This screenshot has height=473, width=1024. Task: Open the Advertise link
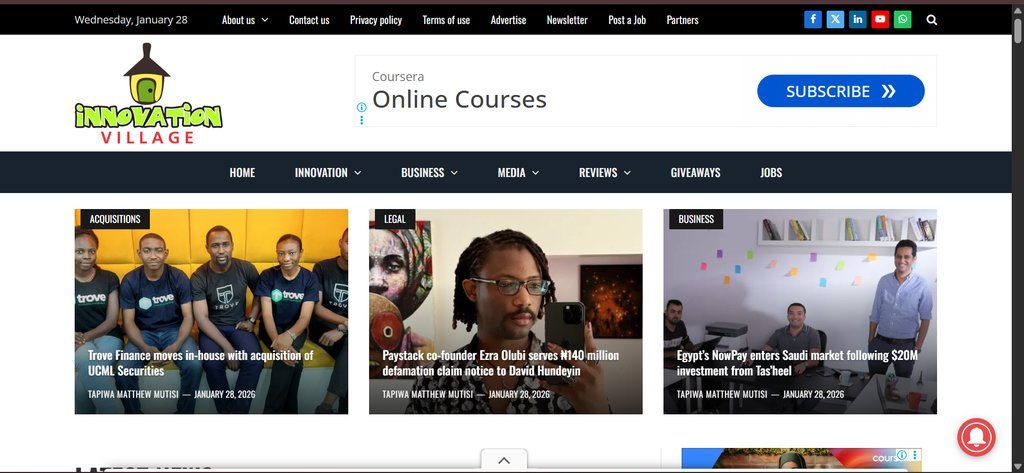pos(508,20)
